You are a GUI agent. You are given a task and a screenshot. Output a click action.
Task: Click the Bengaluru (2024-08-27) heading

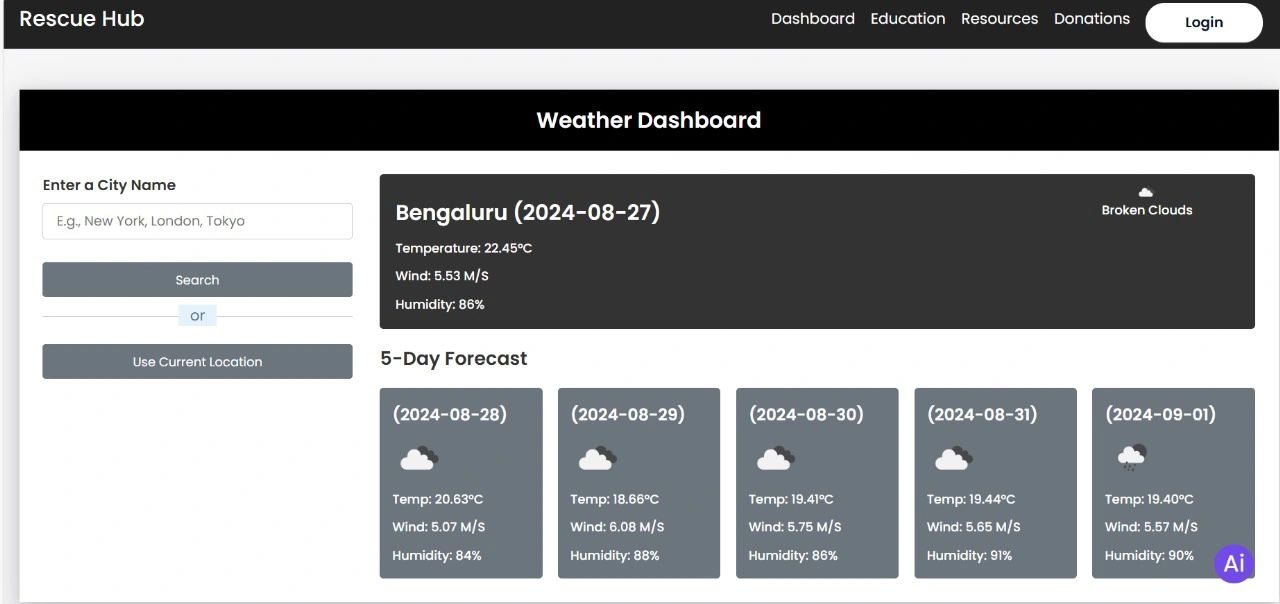528,212
